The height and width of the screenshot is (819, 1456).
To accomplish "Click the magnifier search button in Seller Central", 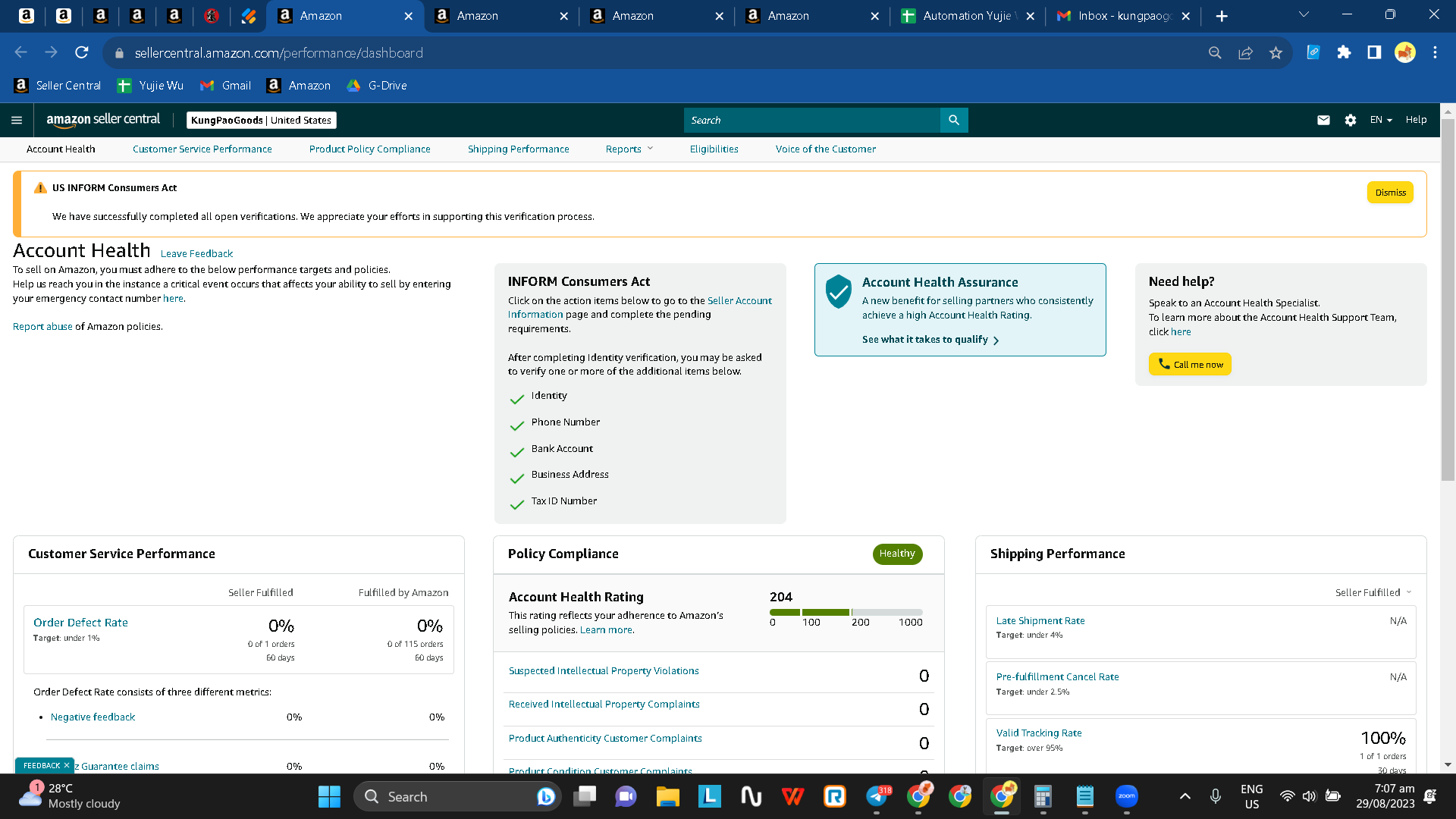I will (954, 120).
